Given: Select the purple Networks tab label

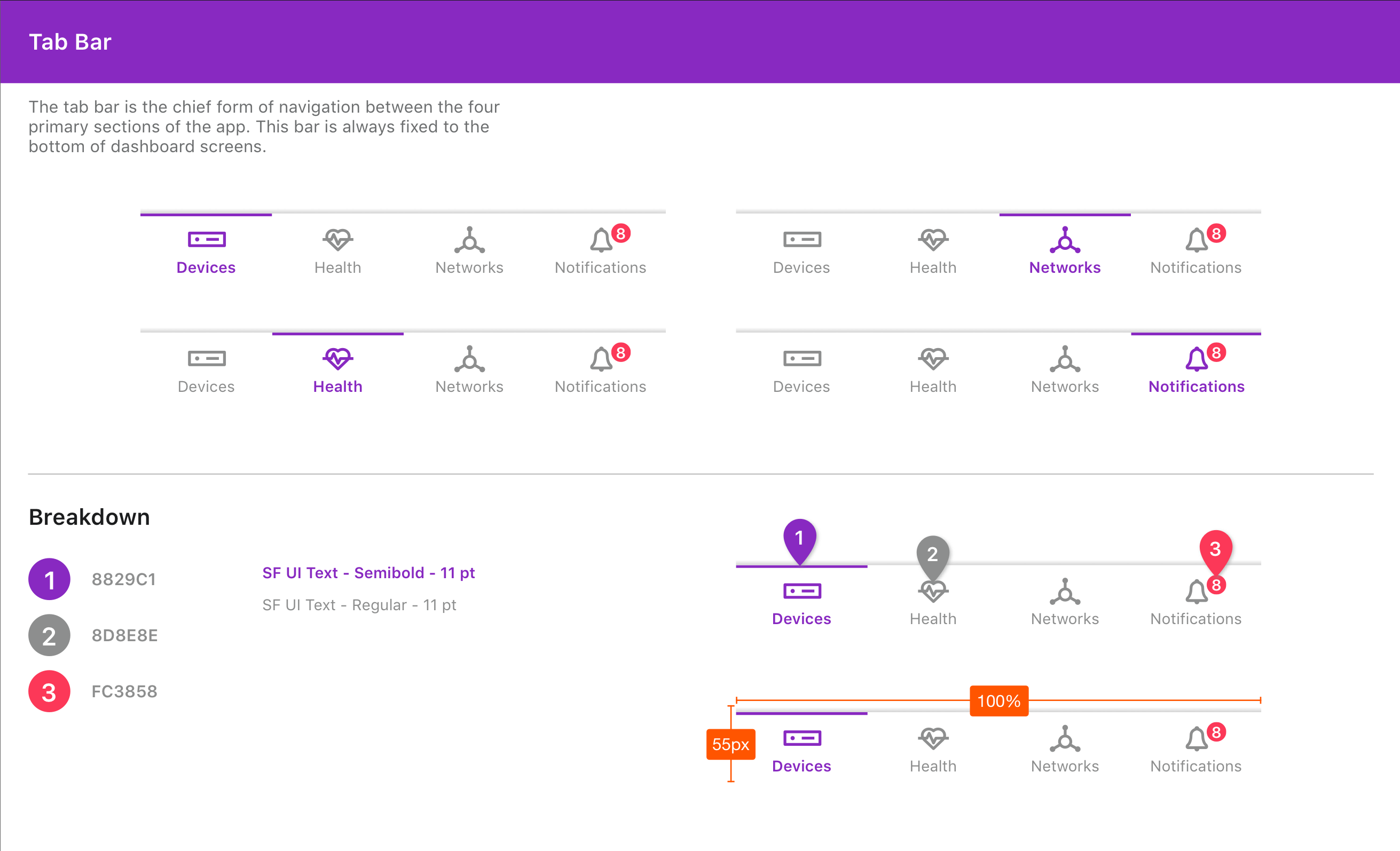Looking at the screenshot, I should pyautogui.click(x=1065, y=267).
